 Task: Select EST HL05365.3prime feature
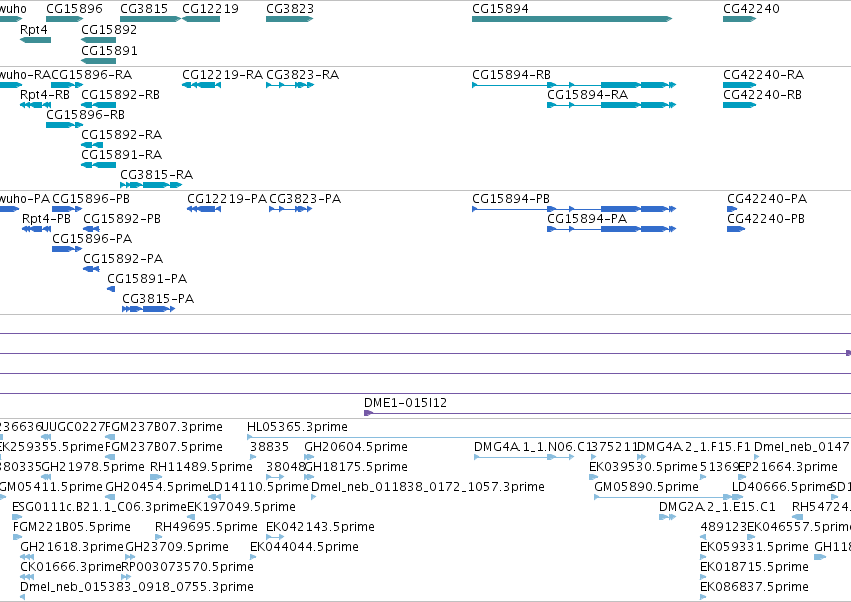click(x=549, y=437)
